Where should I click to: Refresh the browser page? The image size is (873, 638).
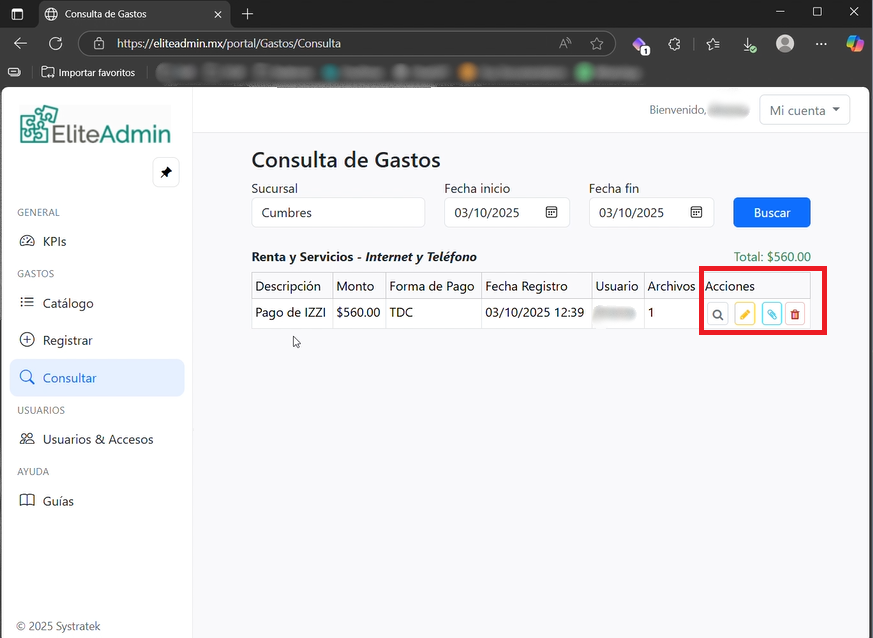pos(56,44)
